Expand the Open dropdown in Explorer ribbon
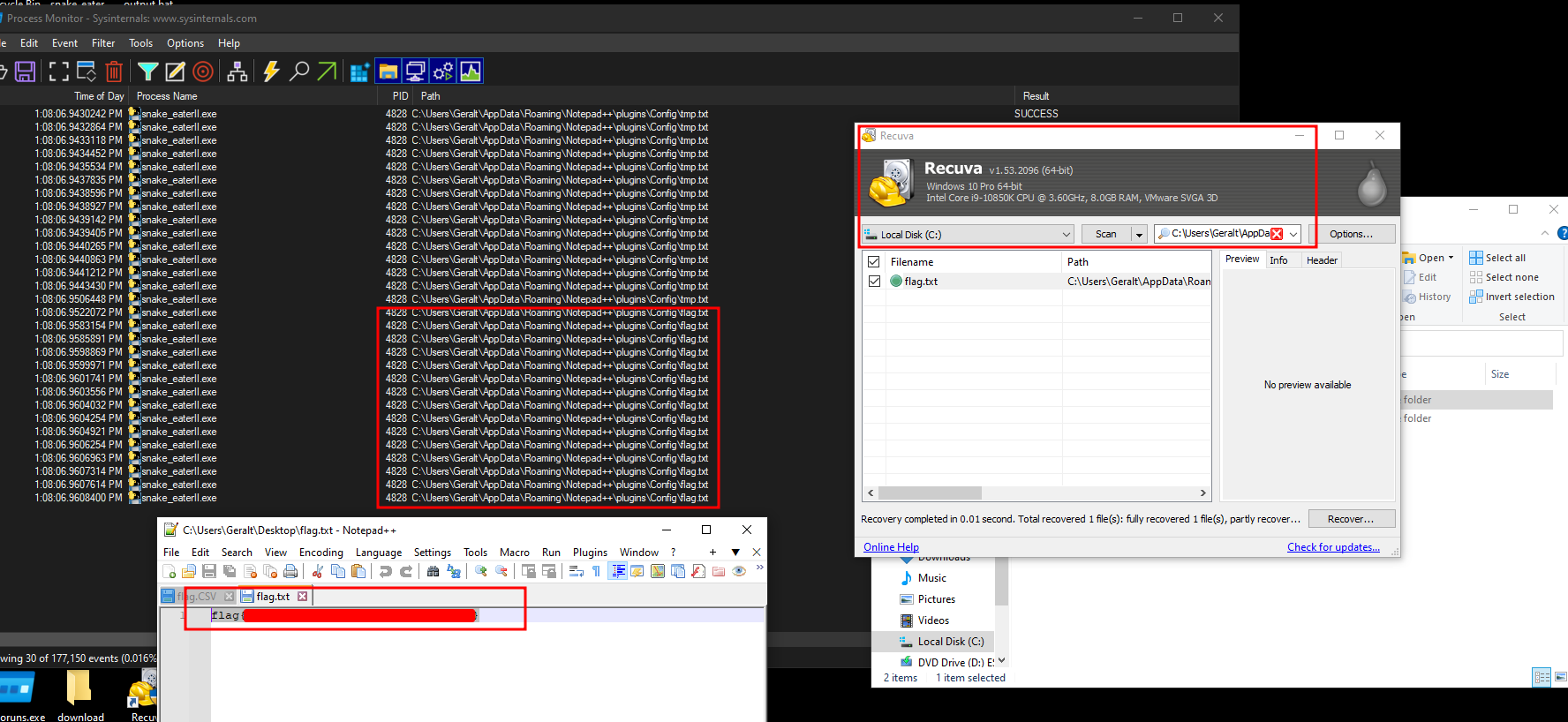Screen dimensions: 1568x722 [1451, 258]
